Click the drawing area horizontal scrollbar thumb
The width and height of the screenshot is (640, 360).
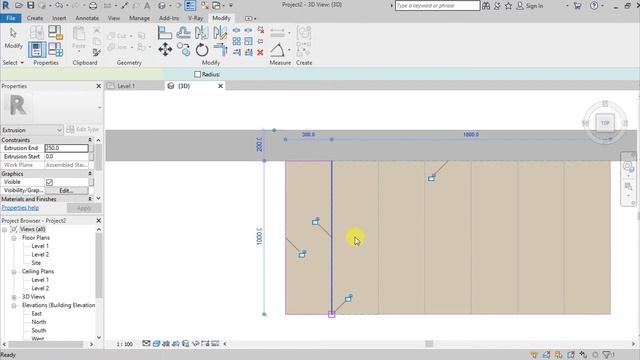pyautogui.click(x=429, y=344)
